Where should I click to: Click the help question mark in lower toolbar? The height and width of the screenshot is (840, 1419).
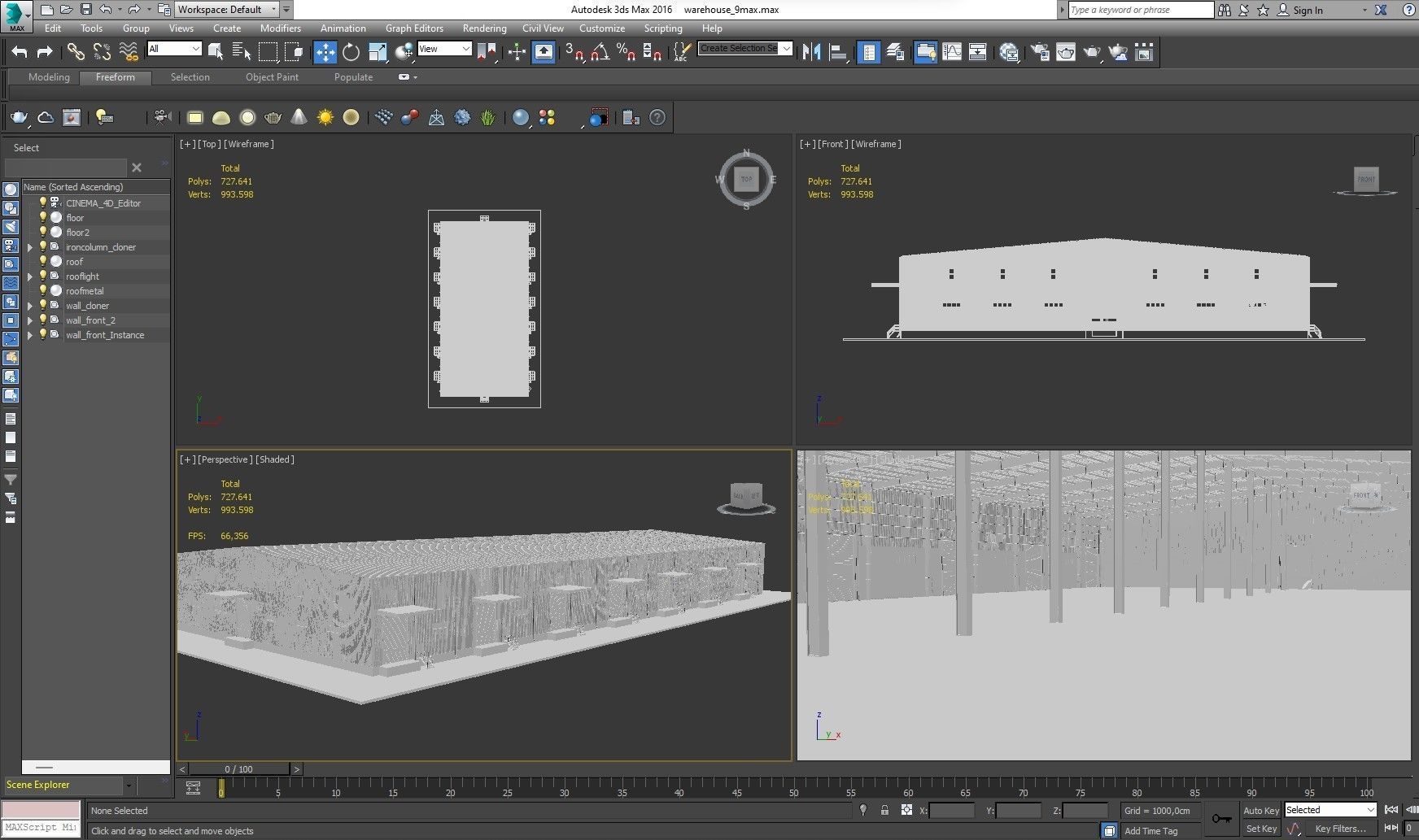(657, 118)
